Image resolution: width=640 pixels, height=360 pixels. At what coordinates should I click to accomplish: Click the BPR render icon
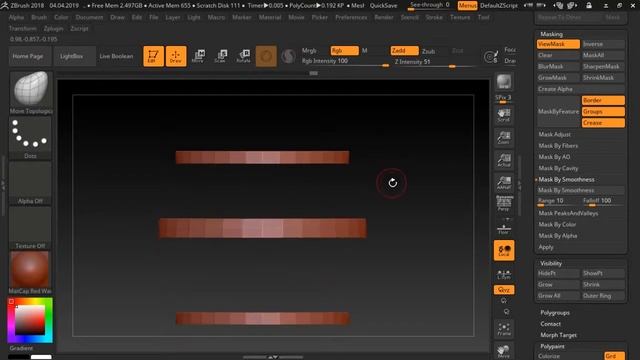point(504,82)
